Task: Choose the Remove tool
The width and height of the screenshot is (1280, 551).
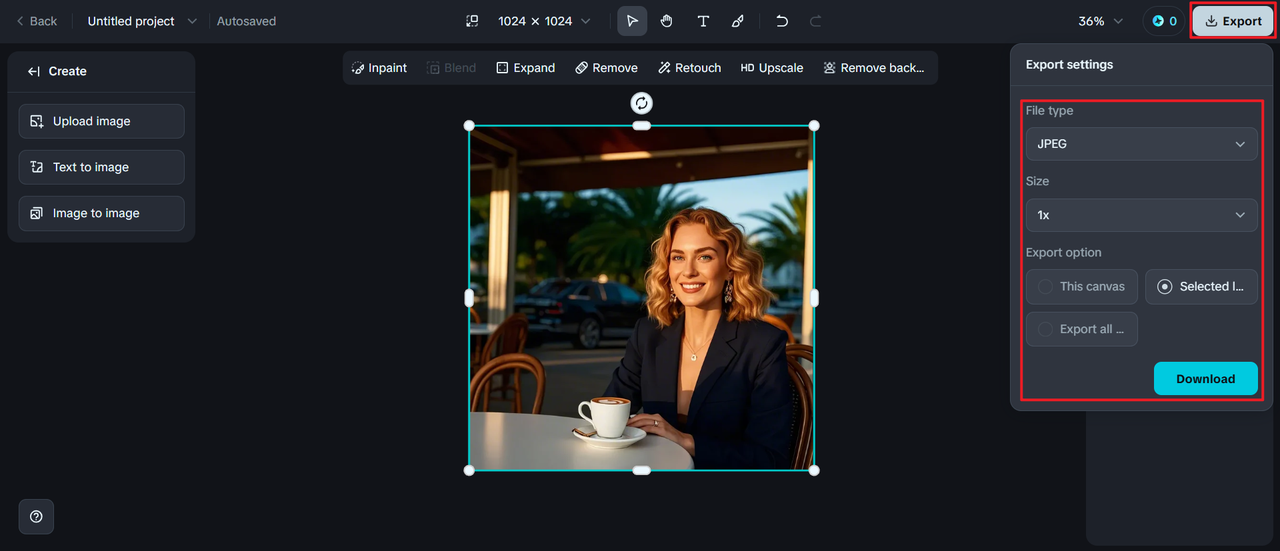Action: (x=606, y=68)
